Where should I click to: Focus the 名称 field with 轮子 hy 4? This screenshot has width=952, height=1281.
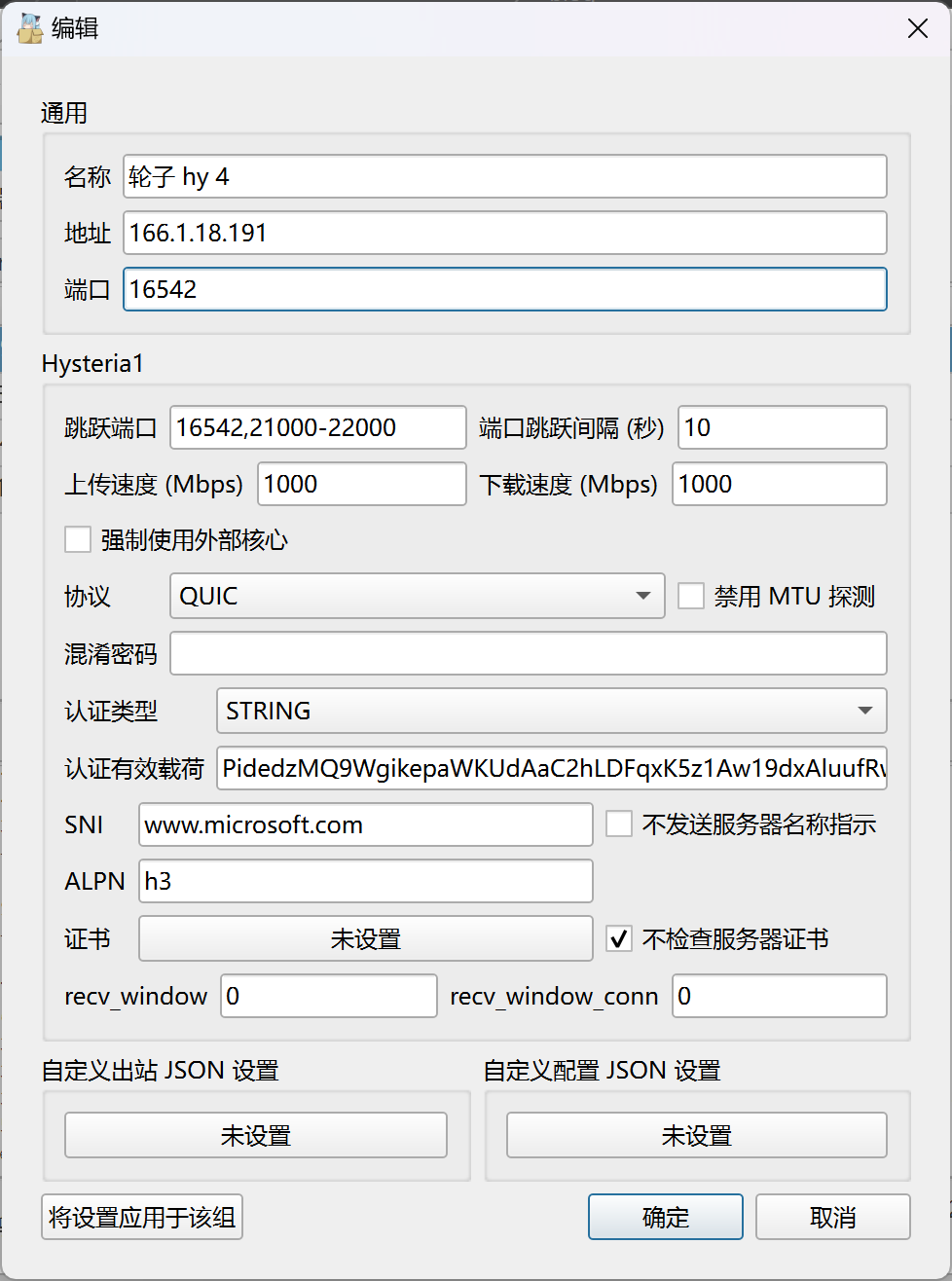click(x=505, y=176)
